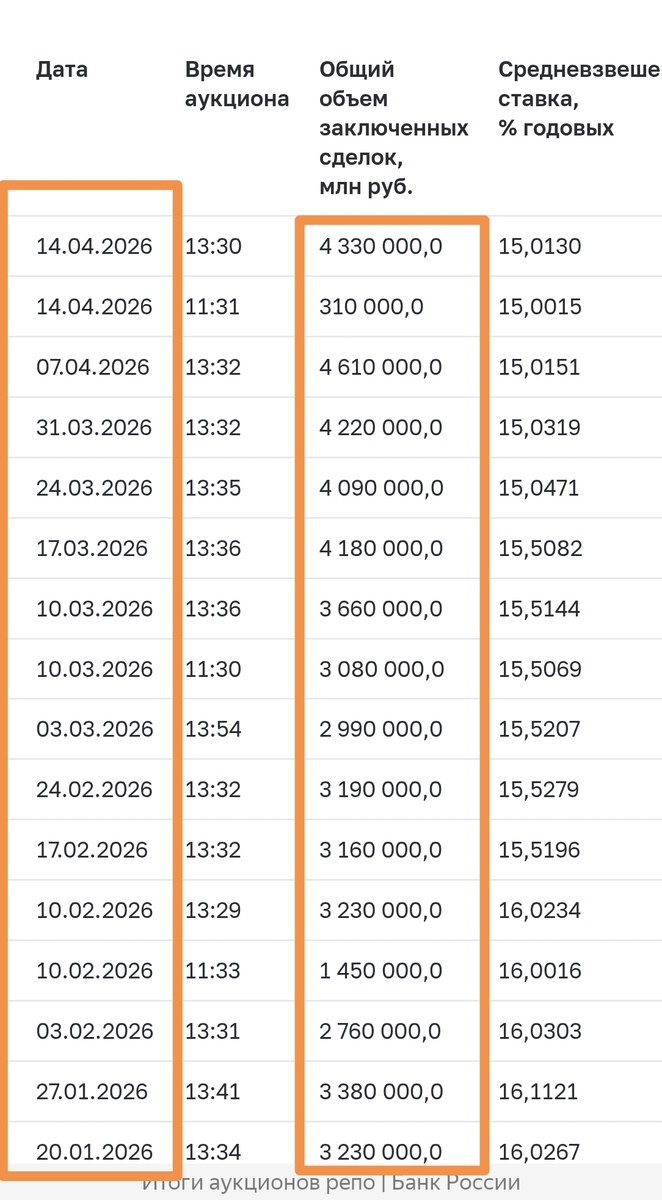The height and width of the screenshot is (1200, 662).
Task: Click the auction time 13:54
Action: (x=213, y=729)
